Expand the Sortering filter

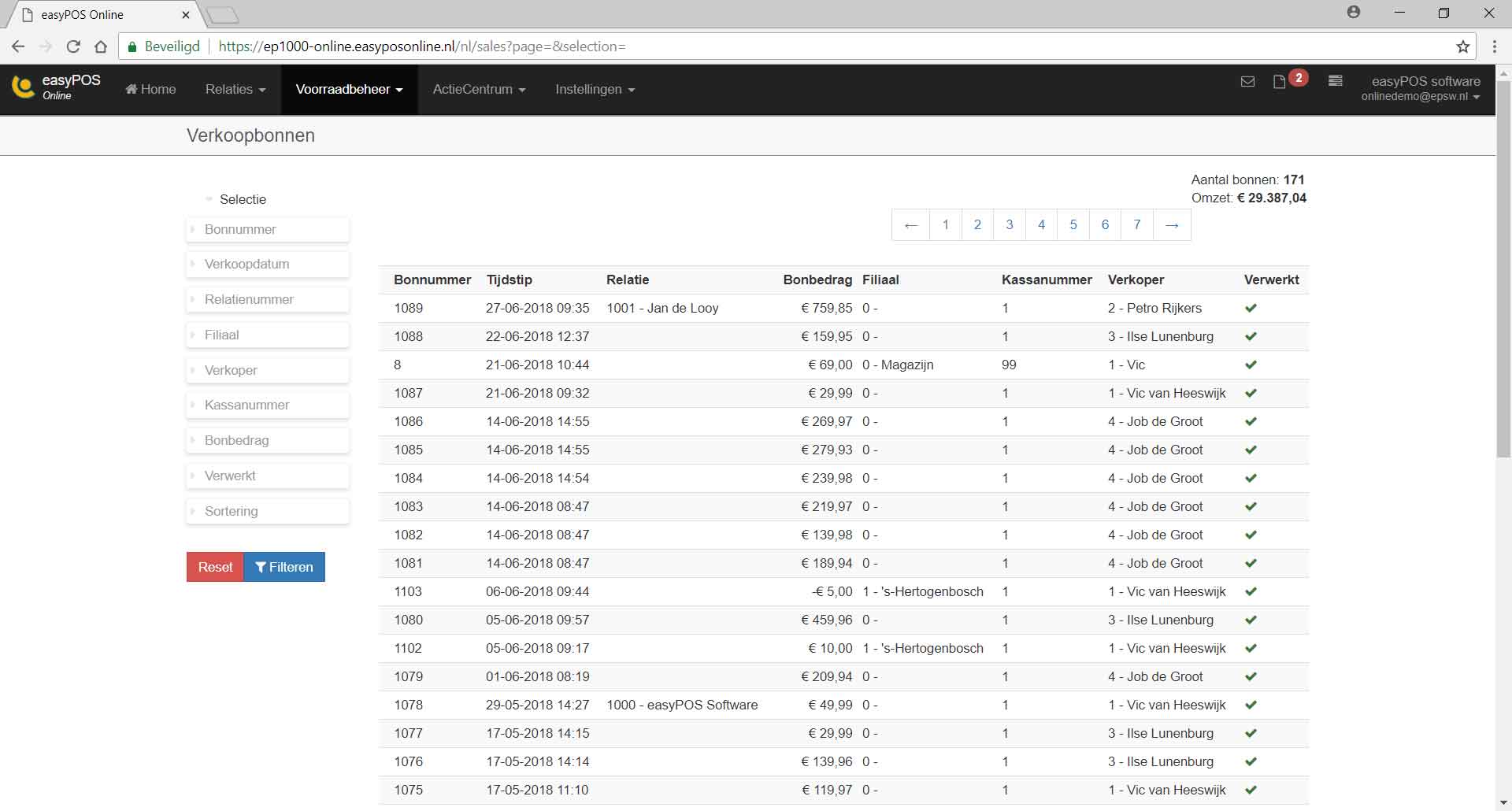click(x=268, y=511)
